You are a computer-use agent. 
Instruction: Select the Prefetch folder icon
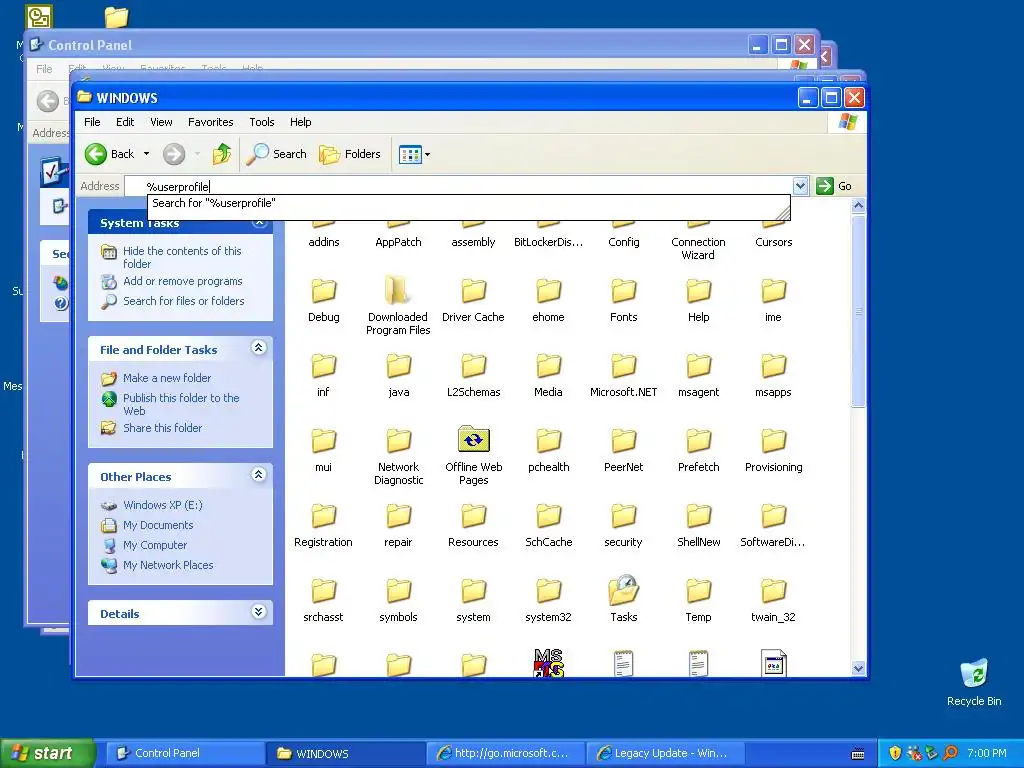[x=698, y=441]
